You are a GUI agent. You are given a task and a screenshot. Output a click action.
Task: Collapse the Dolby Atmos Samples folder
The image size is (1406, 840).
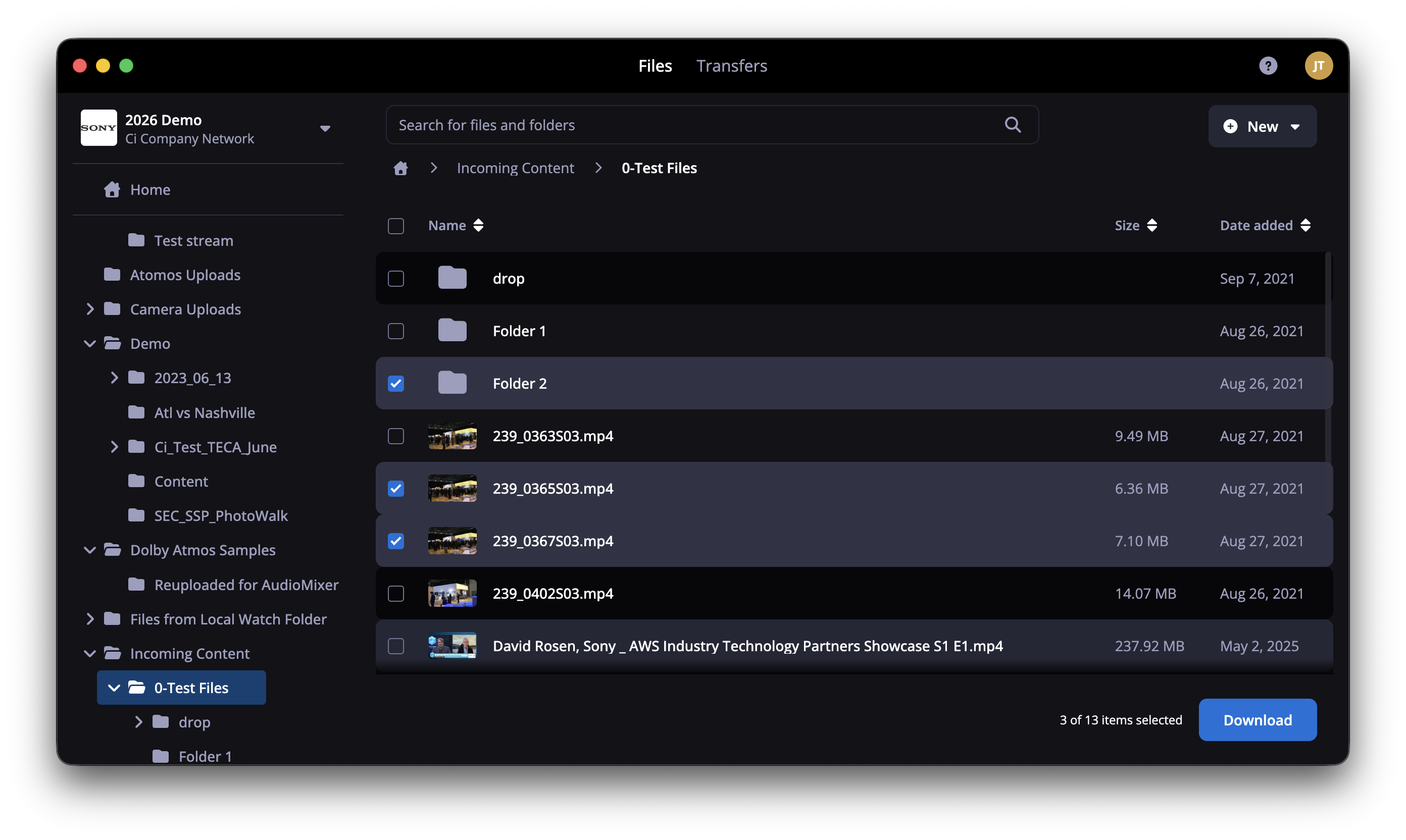click(90, 550)
